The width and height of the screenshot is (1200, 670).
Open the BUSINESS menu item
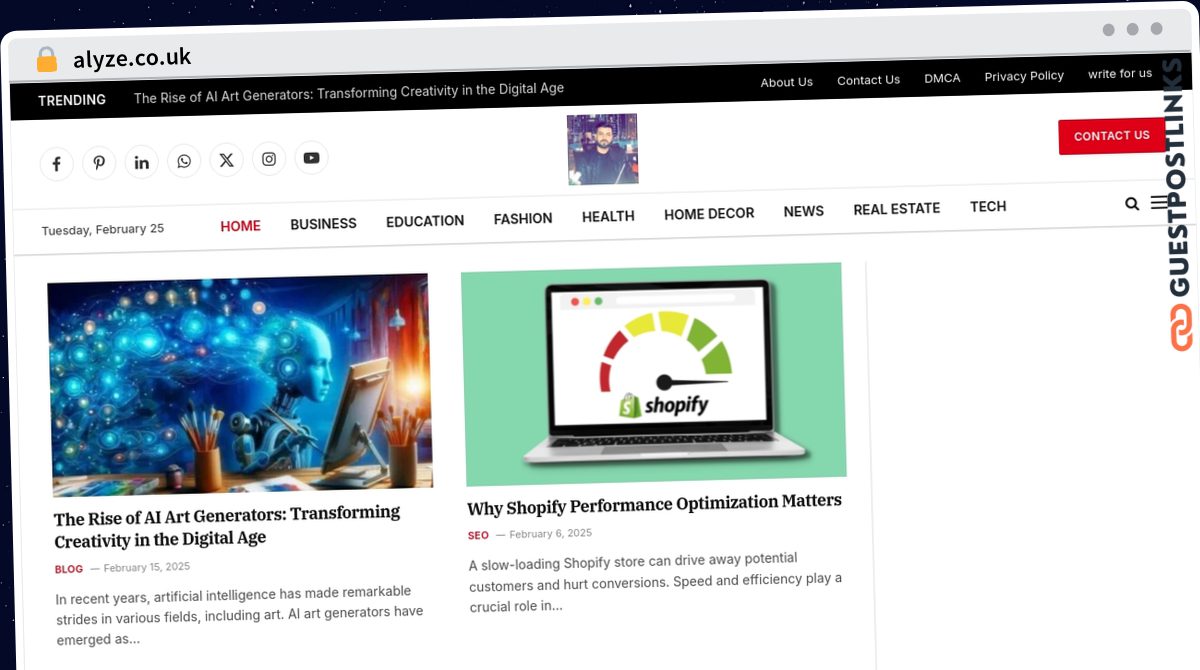click(x=323, y=224)
